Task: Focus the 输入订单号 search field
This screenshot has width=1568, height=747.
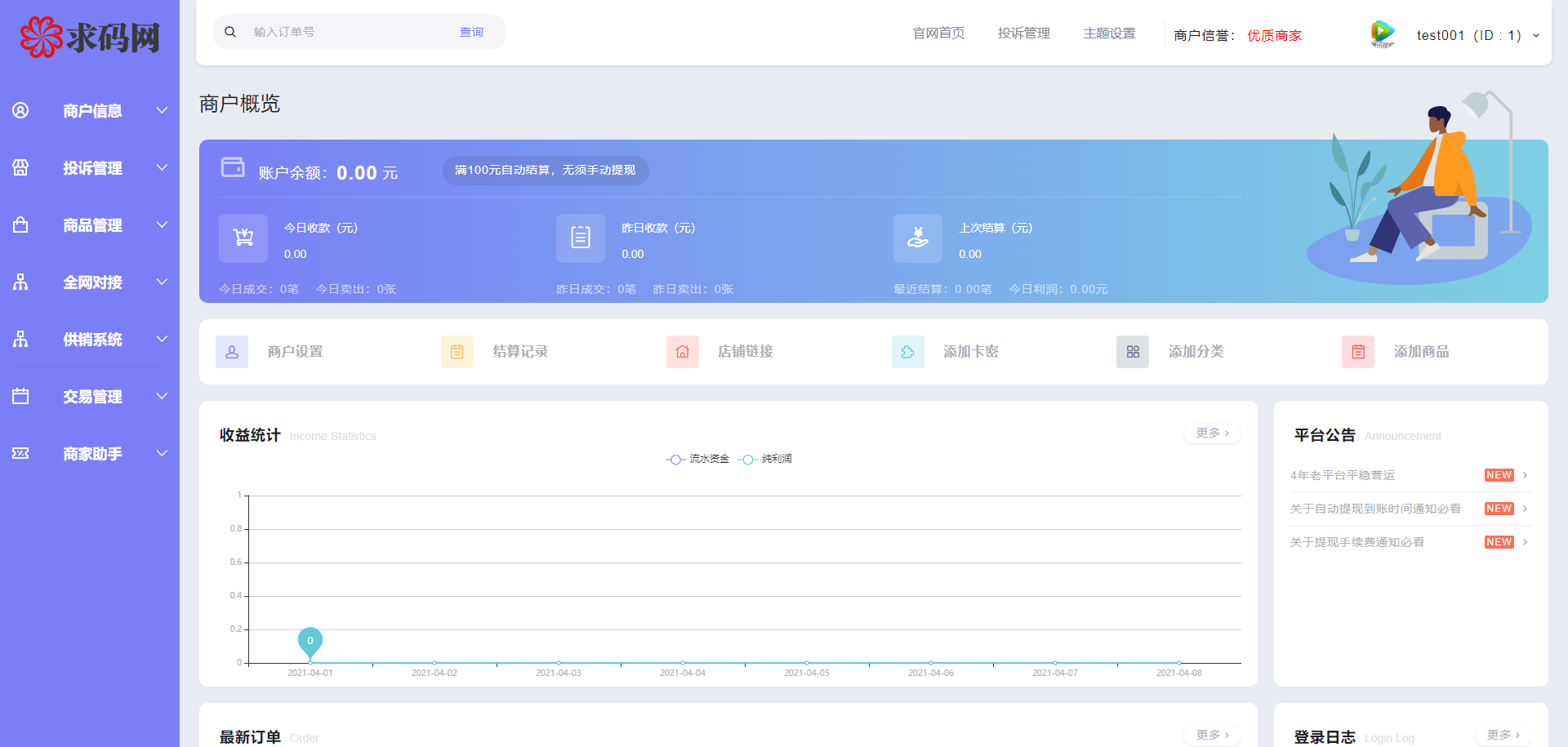Action: pyautogui.click(x=347, y=32)
